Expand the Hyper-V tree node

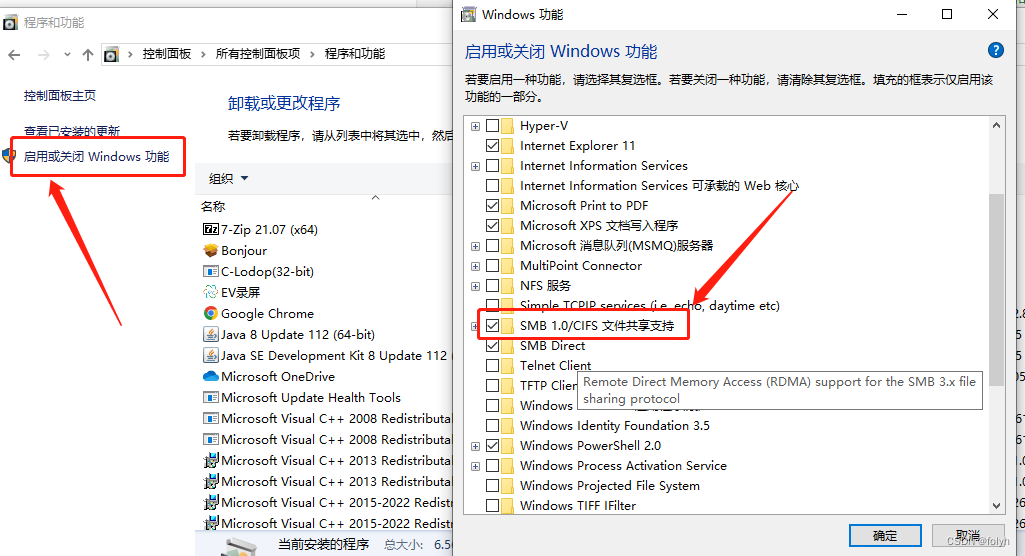click(475, 126)
